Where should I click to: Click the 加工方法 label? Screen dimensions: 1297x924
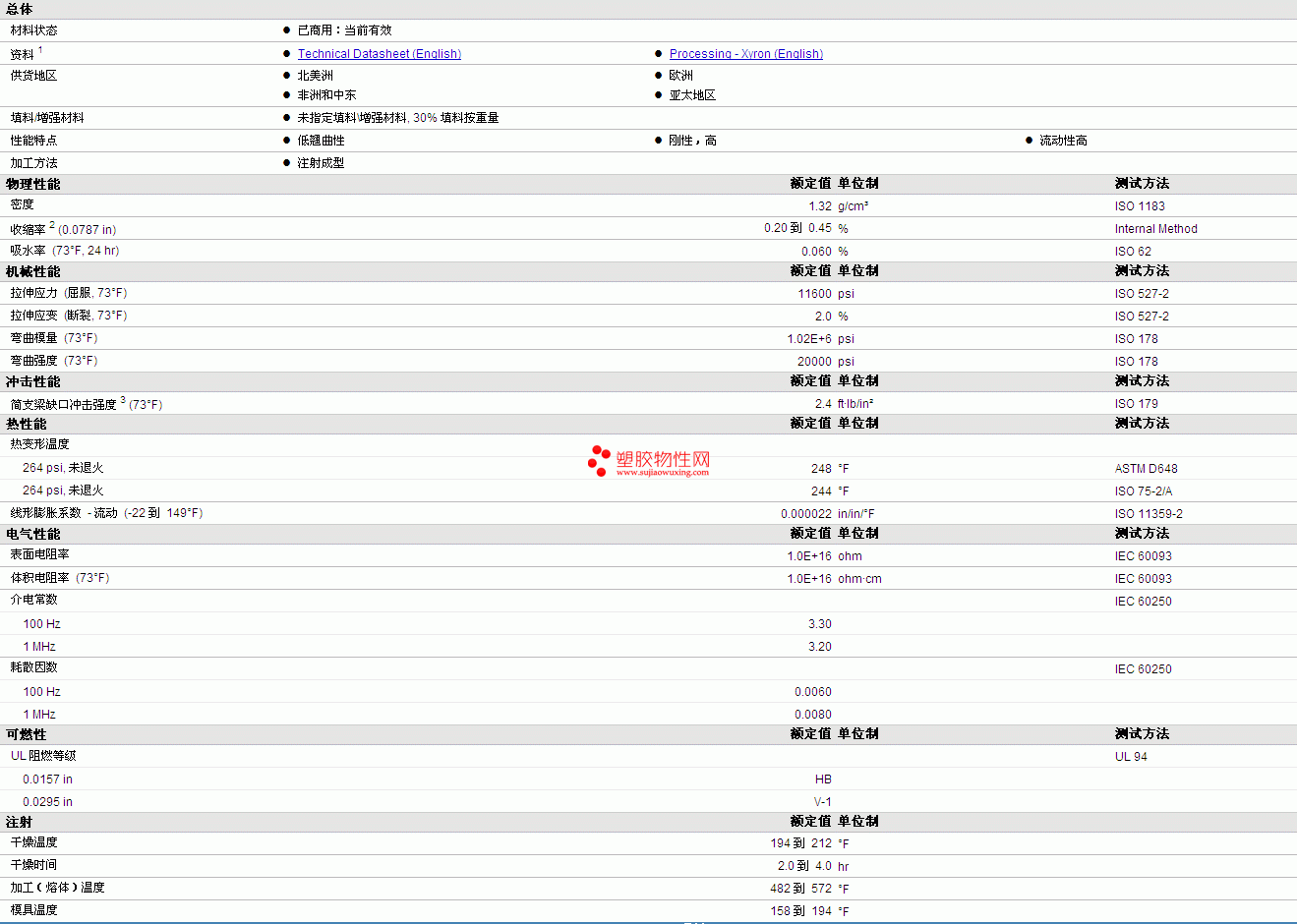[34, 163]
